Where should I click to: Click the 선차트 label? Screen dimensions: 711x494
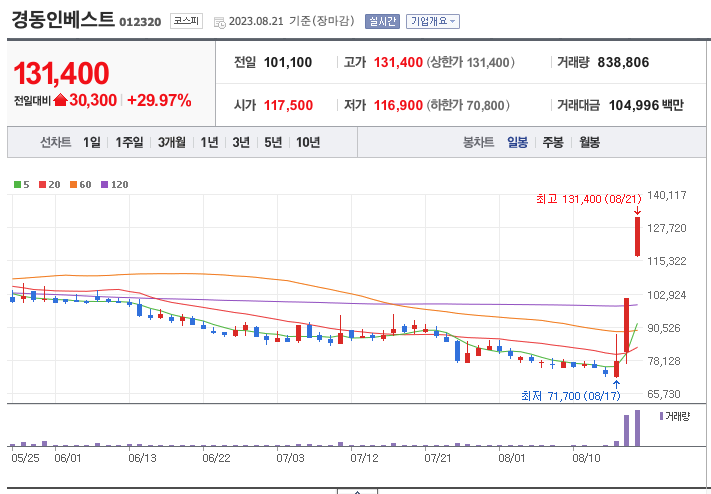(x=55, y=142)
